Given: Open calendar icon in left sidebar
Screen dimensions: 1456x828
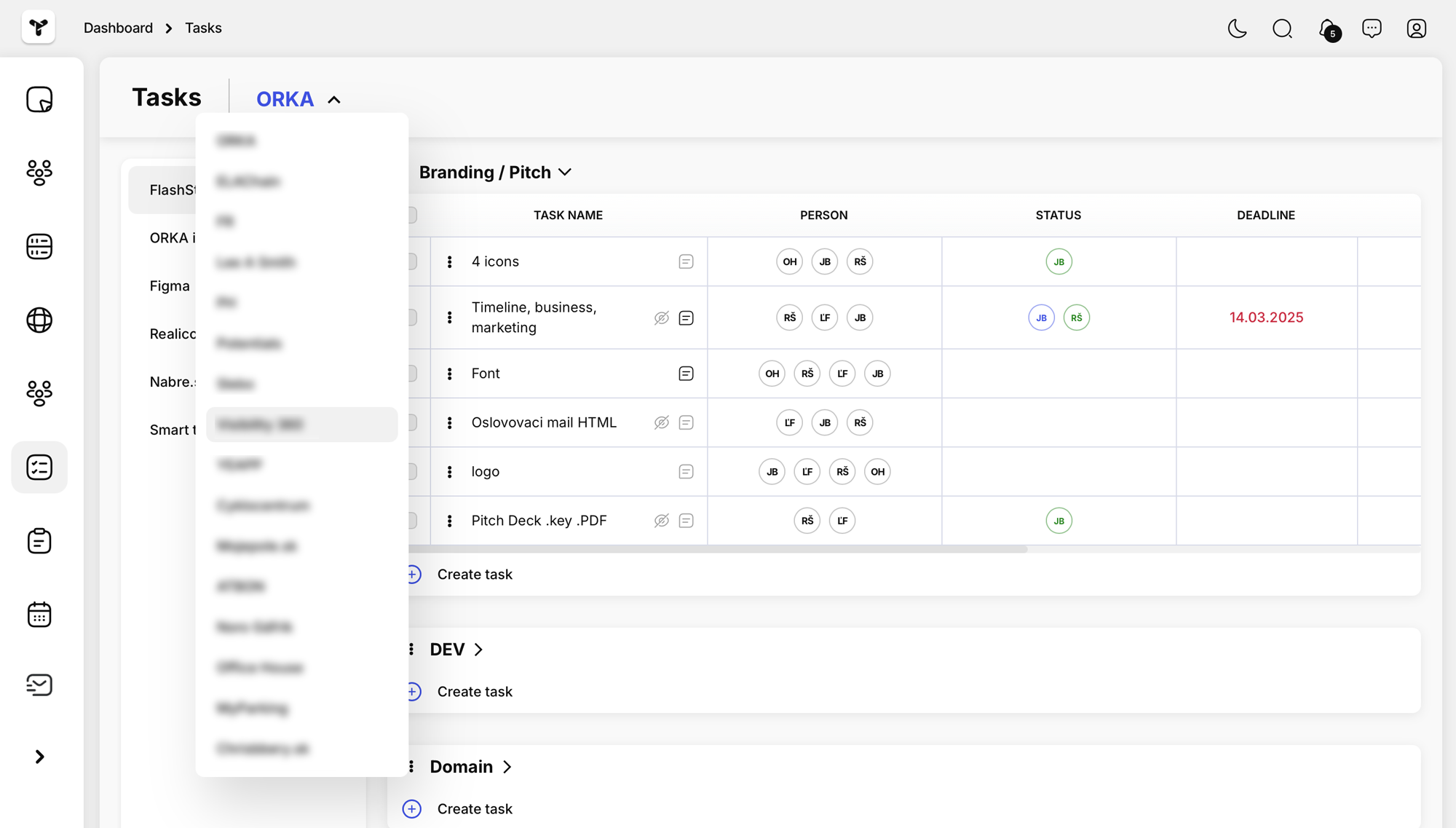Looking at the screenshot, I should (39, 614).
